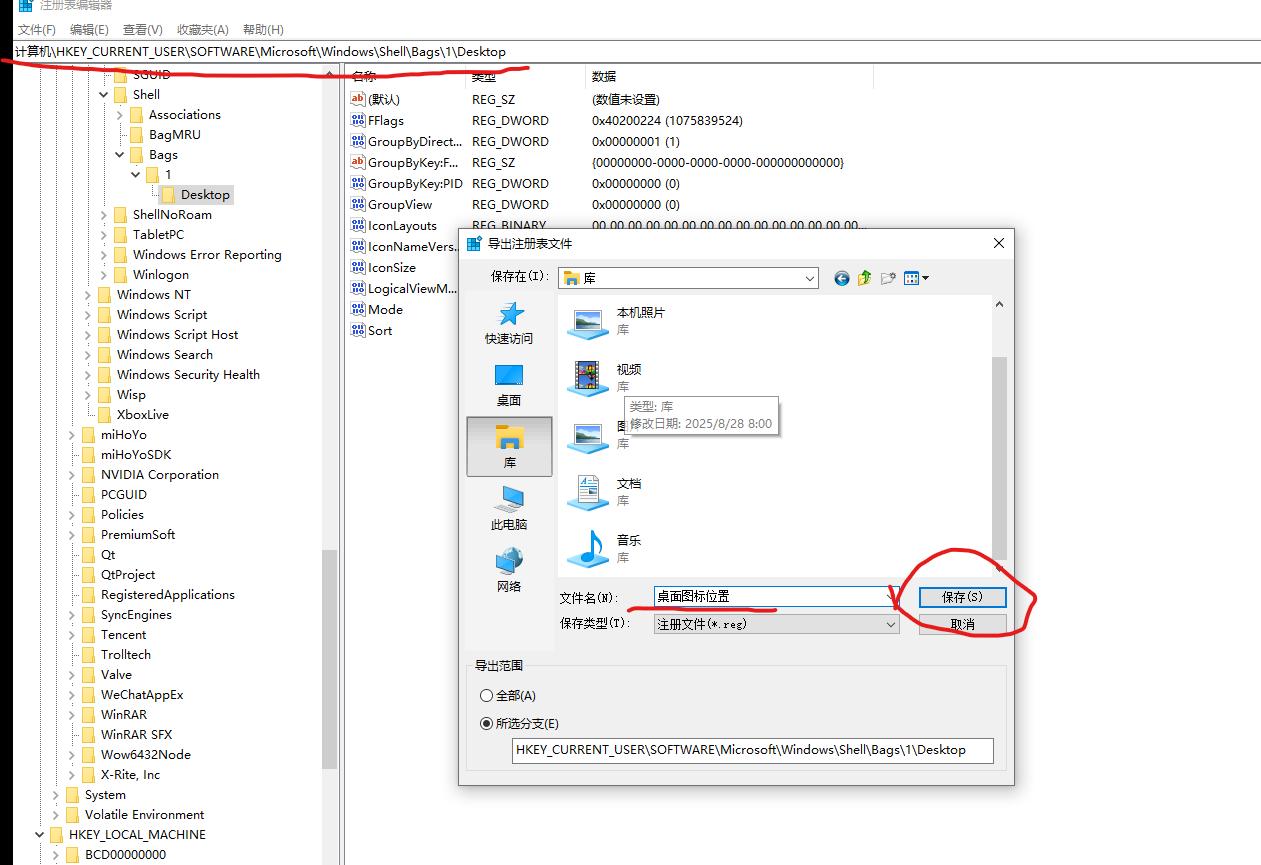Click the 文件名 text field
Screen dimensions: 1261x865
(770, 597)
